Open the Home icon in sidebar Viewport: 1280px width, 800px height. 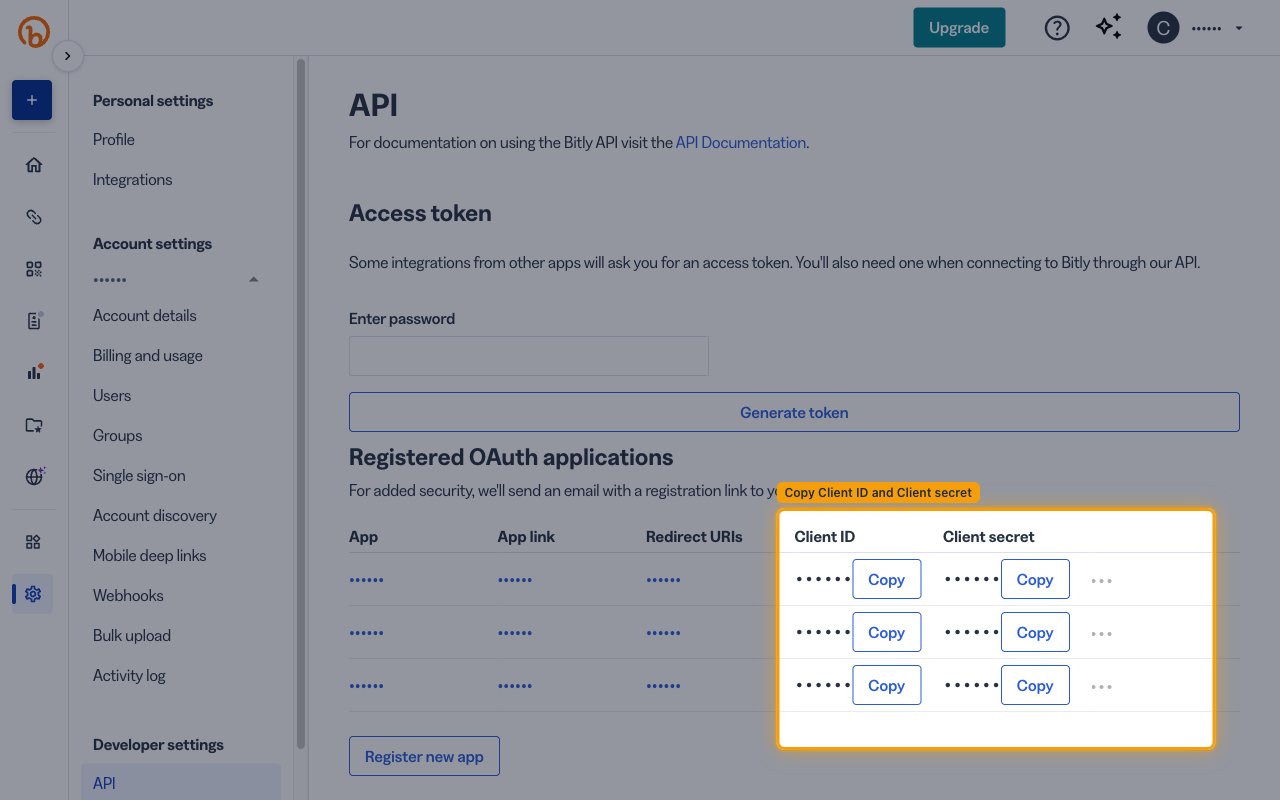click(34, 165)
